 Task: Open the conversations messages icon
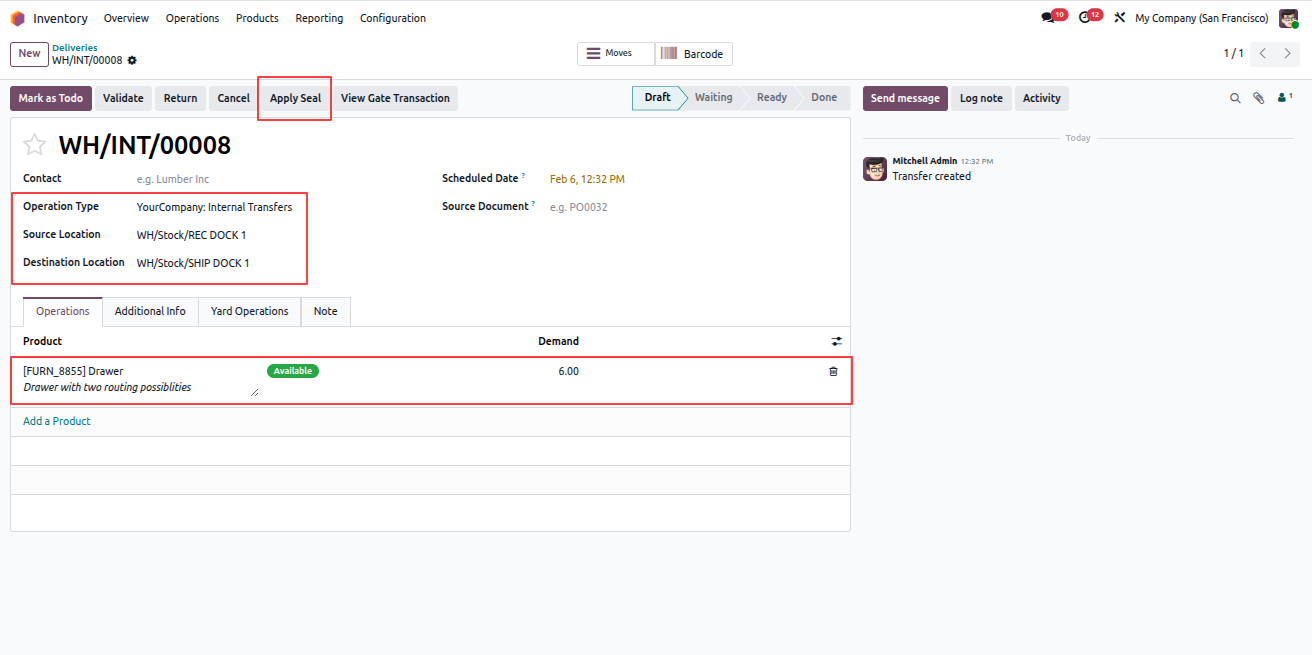tap(1048, 18)
